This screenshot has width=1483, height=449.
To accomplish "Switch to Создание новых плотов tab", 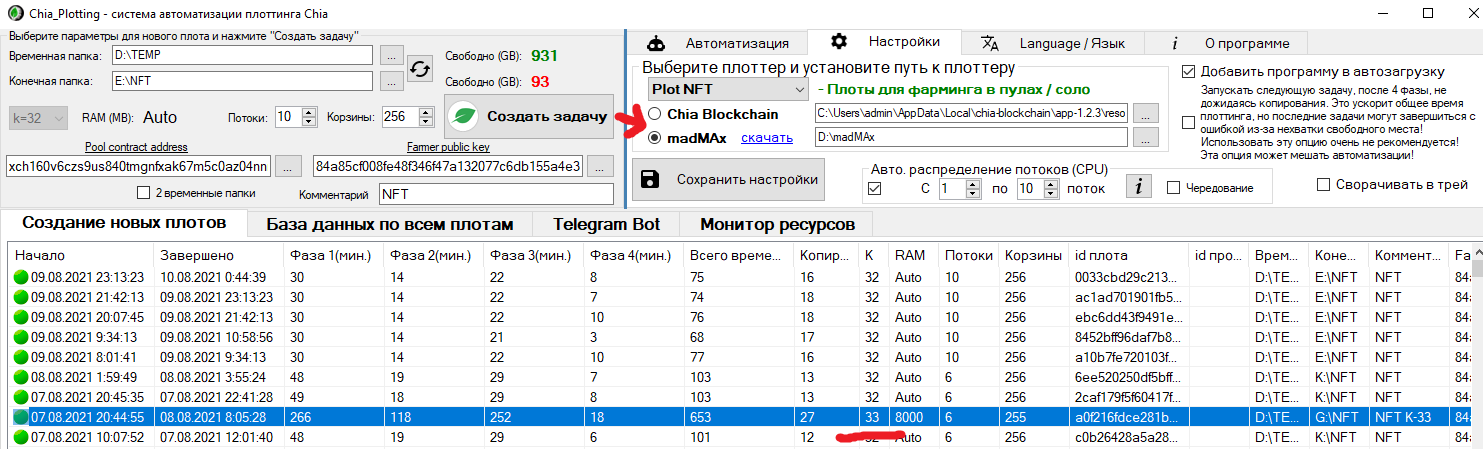I will (124, 223).
